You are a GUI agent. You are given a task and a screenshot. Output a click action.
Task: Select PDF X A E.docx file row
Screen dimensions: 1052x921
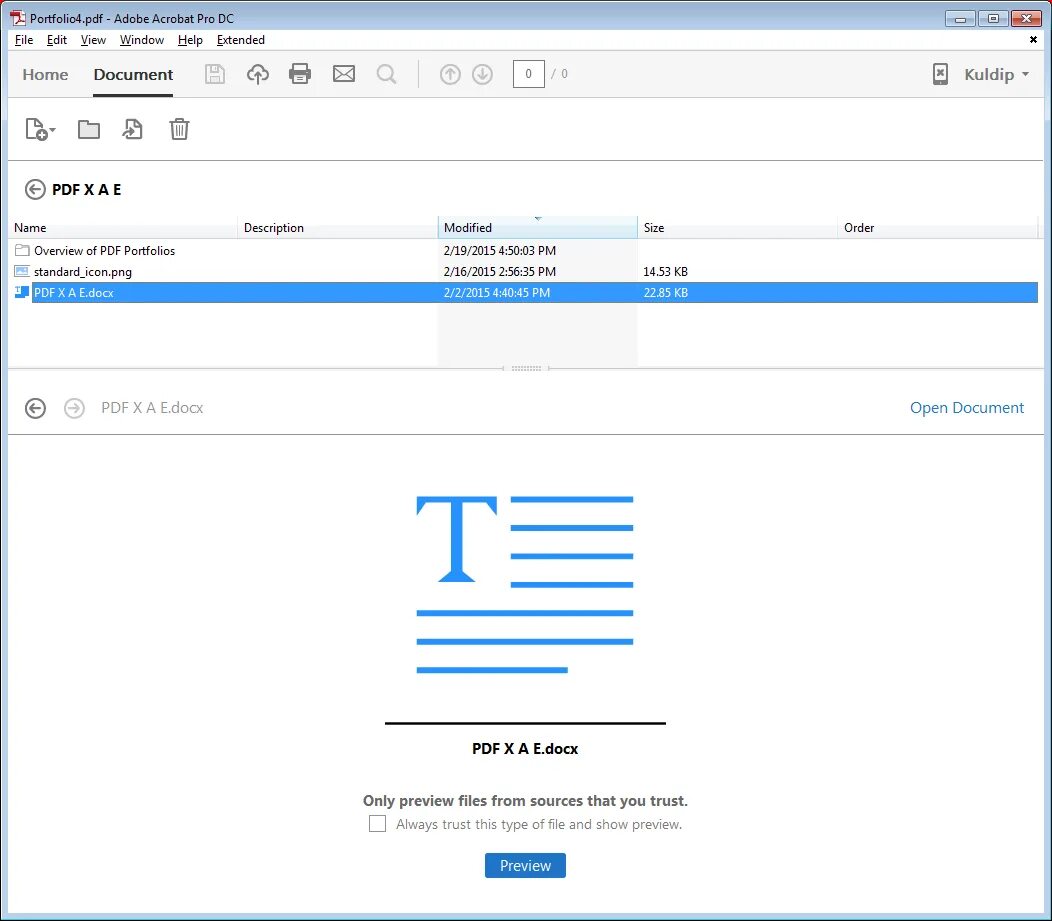coord(525,292)
